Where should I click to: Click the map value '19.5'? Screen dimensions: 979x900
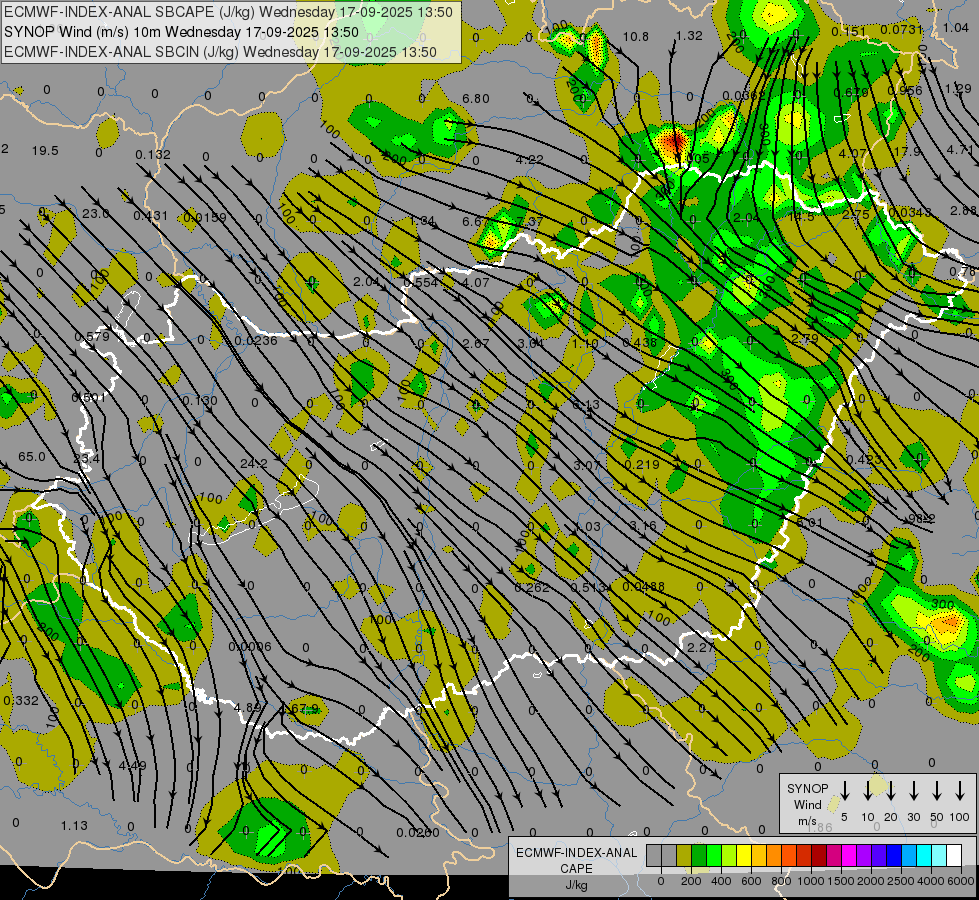[x=45, y=151]
